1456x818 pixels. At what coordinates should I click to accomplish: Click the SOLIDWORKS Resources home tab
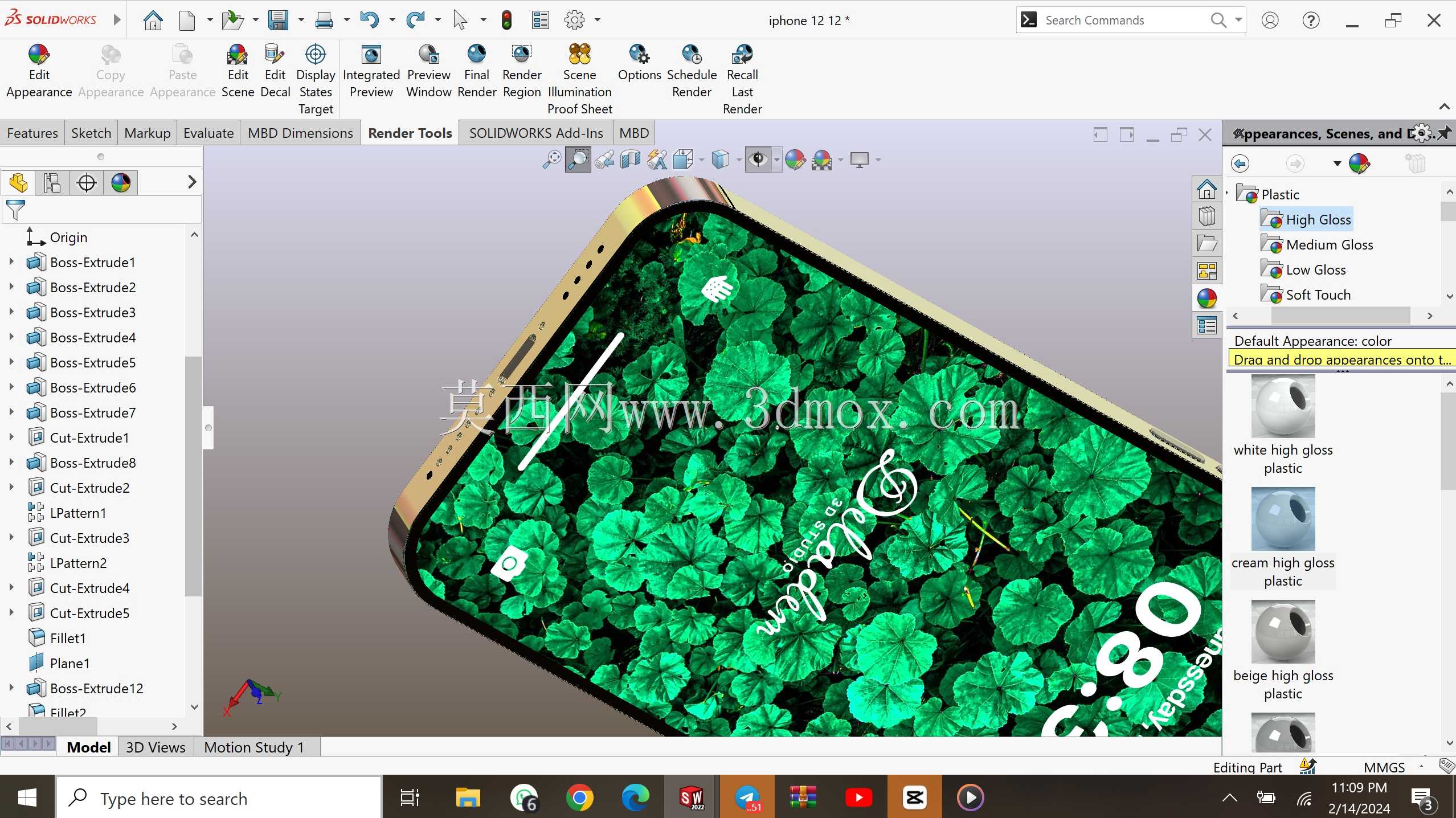[1206, 189]
